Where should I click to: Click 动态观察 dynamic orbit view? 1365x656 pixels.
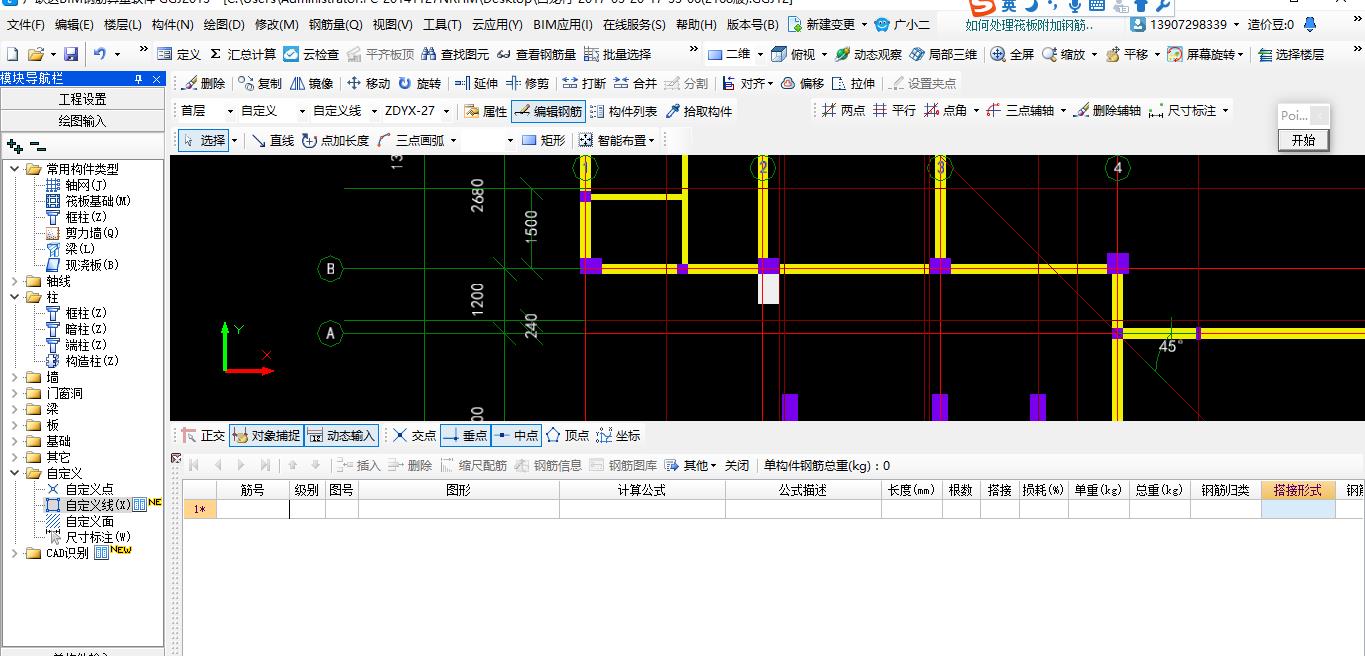point(868,54)
